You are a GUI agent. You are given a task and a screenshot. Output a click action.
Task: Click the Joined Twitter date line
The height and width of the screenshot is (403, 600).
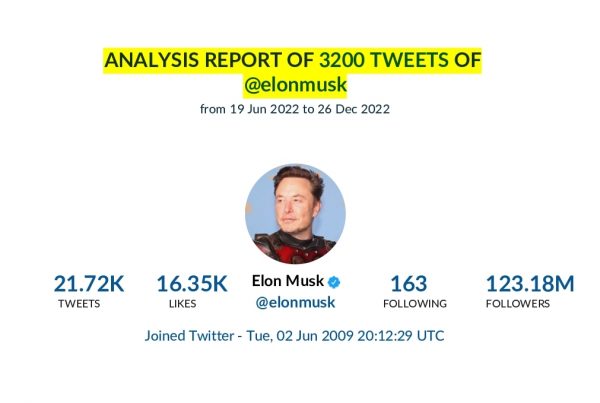(294, 336)
